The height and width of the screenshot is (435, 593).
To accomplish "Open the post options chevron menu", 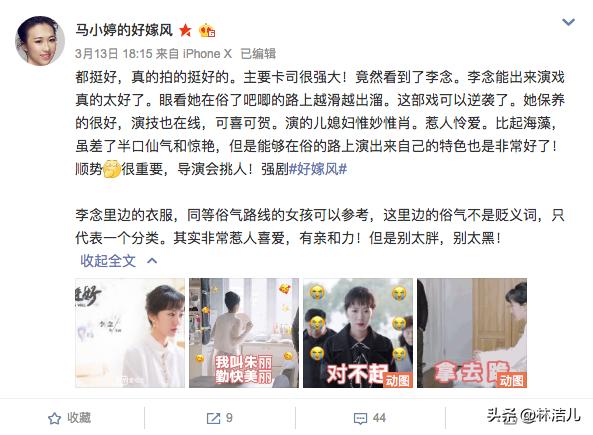I will tap(568, 22).
